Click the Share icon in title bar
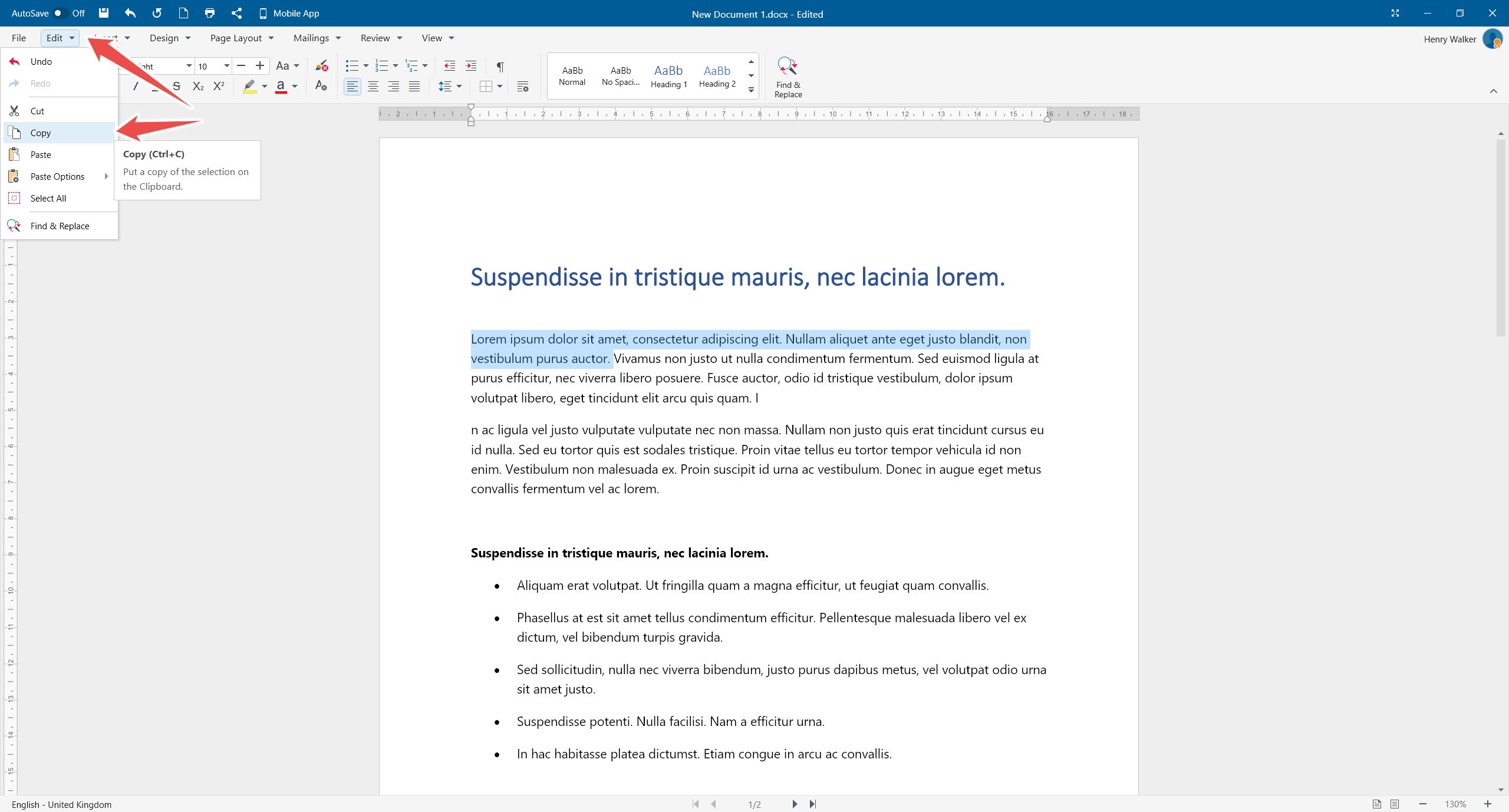Viewport: 1509px width, 812px height. pos(236,13)
